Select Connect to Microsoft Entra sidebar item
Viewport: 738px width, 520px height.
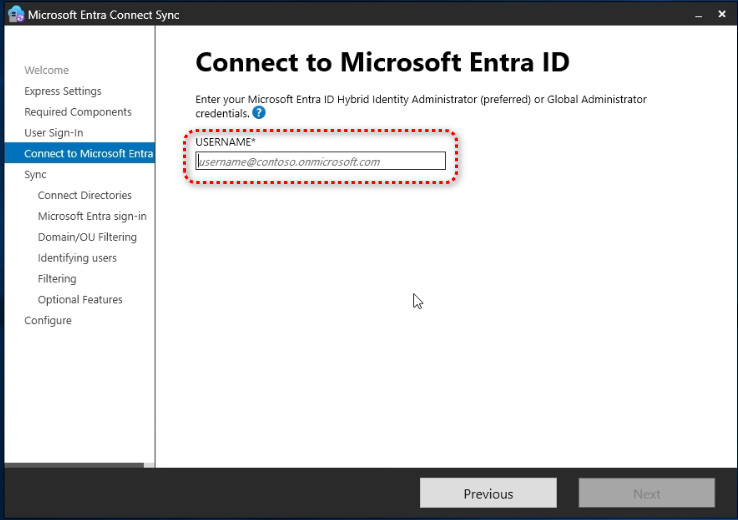click(x=88, y=153)
